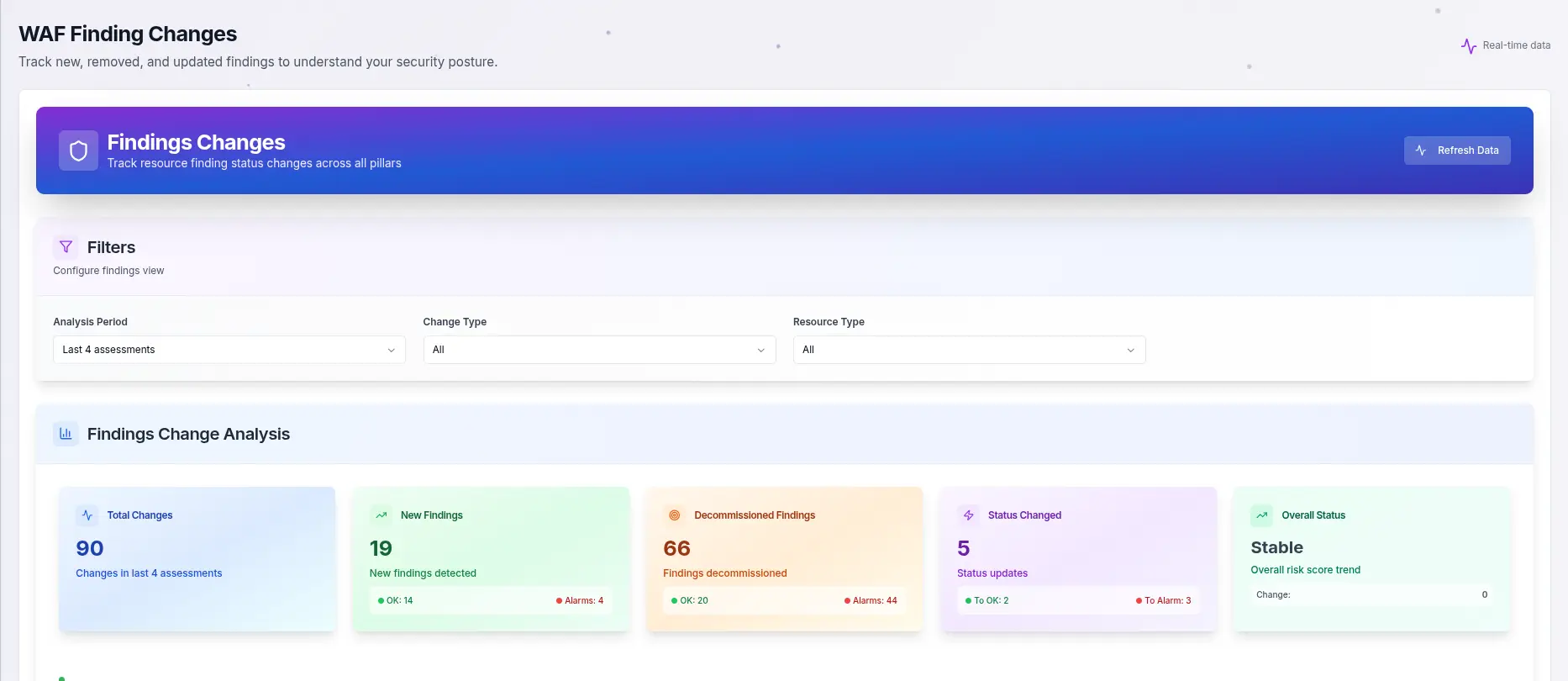Click the 'OK: 14' indicator on New Findings
This screenshot has width=1568, height=681.
coord(396,601)
